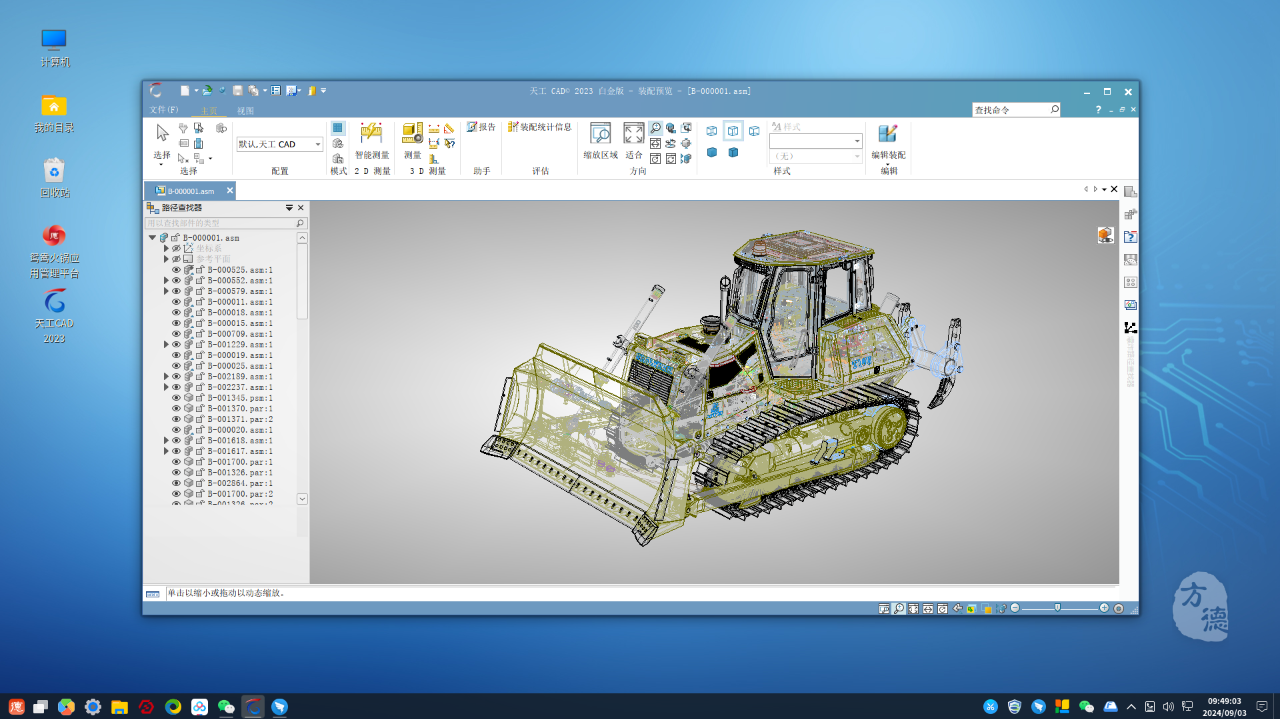Open the file manager from the taskbar

(x=119, y=707)
